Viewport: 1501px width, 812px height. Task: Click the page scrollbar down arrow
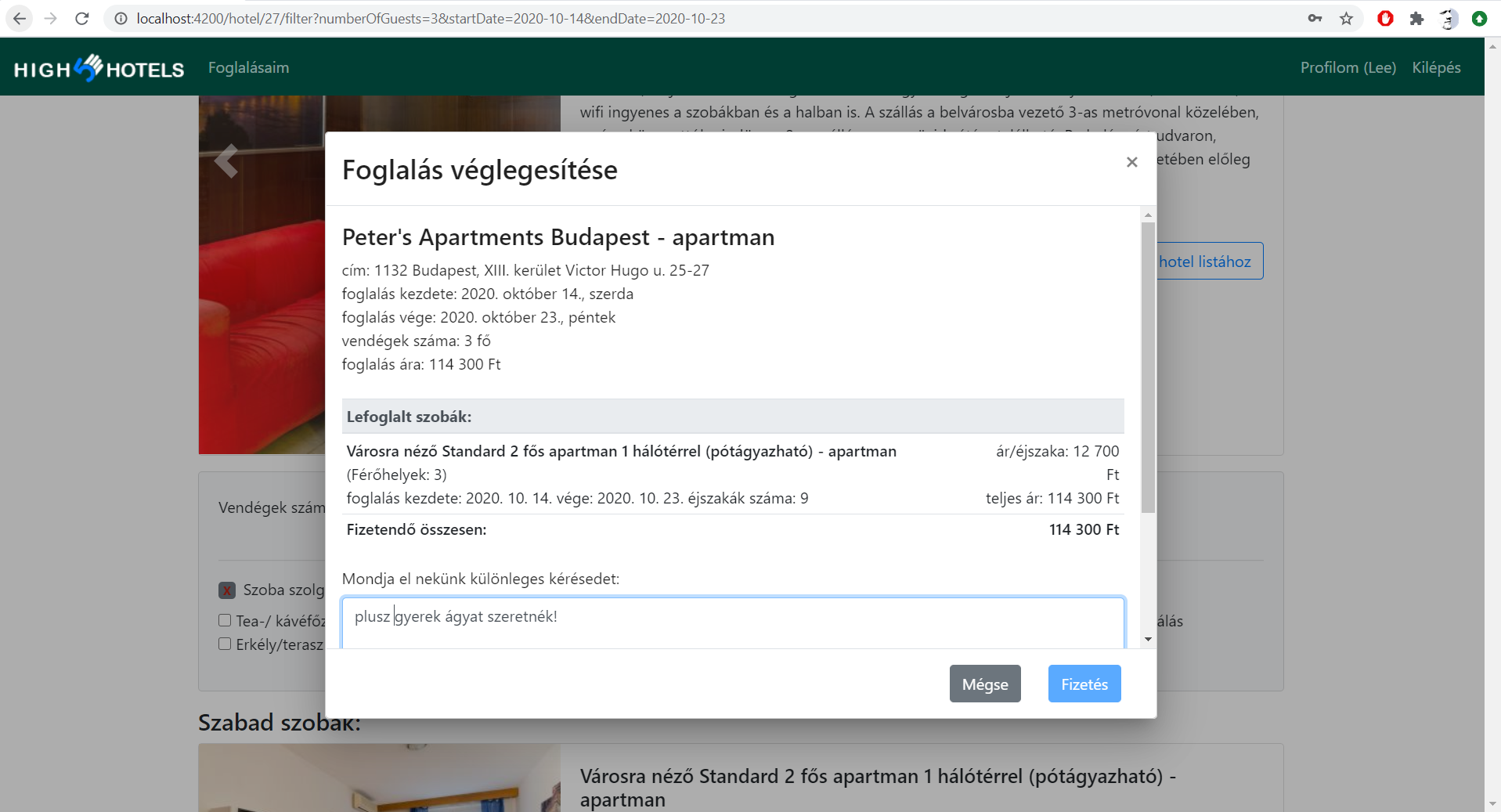1492,804
